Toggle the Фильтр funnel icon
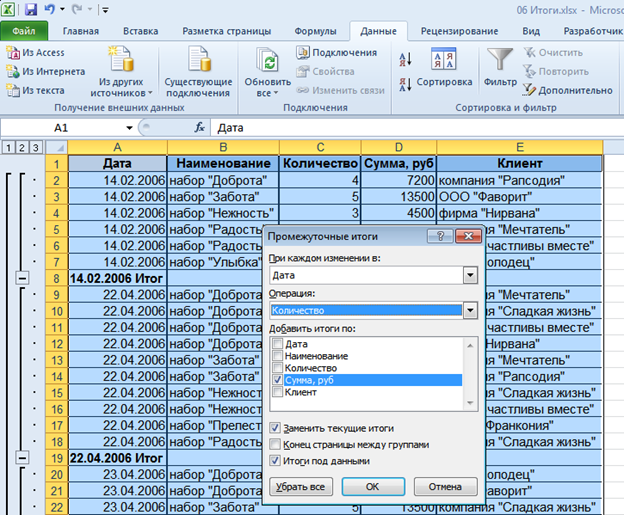The image size is (624, 515). [x=500, y=60]
